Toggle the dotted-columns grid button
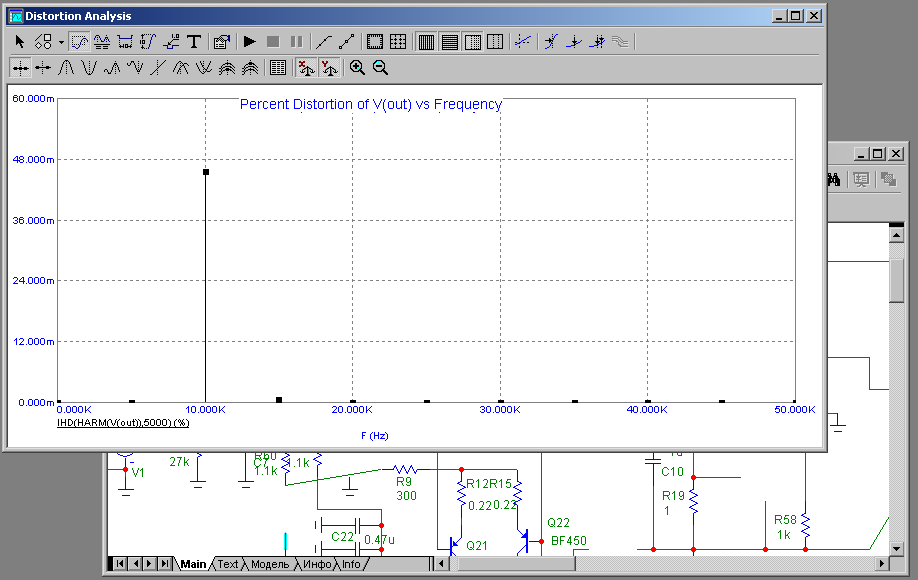Image resolution: width=918 pixels, height=580 pixels. point(495,42)
